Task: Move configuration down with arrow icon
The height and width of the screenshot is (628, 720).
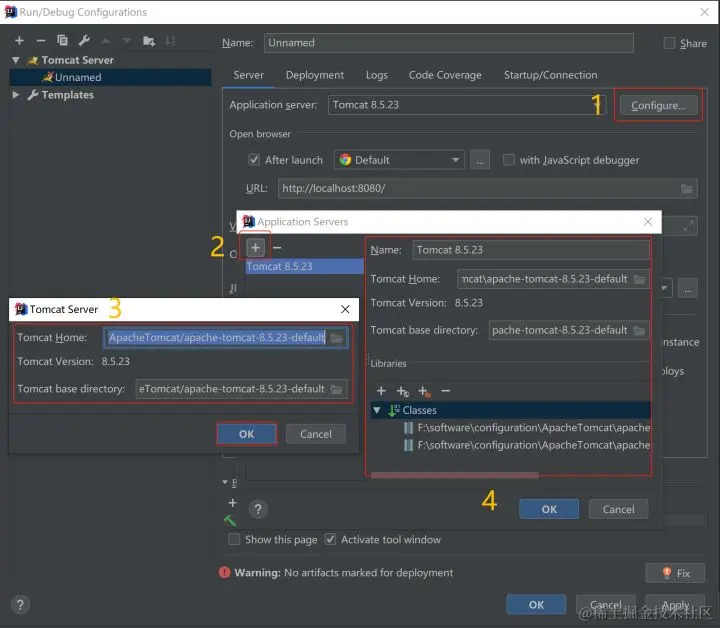Action: tap(127, 40)
